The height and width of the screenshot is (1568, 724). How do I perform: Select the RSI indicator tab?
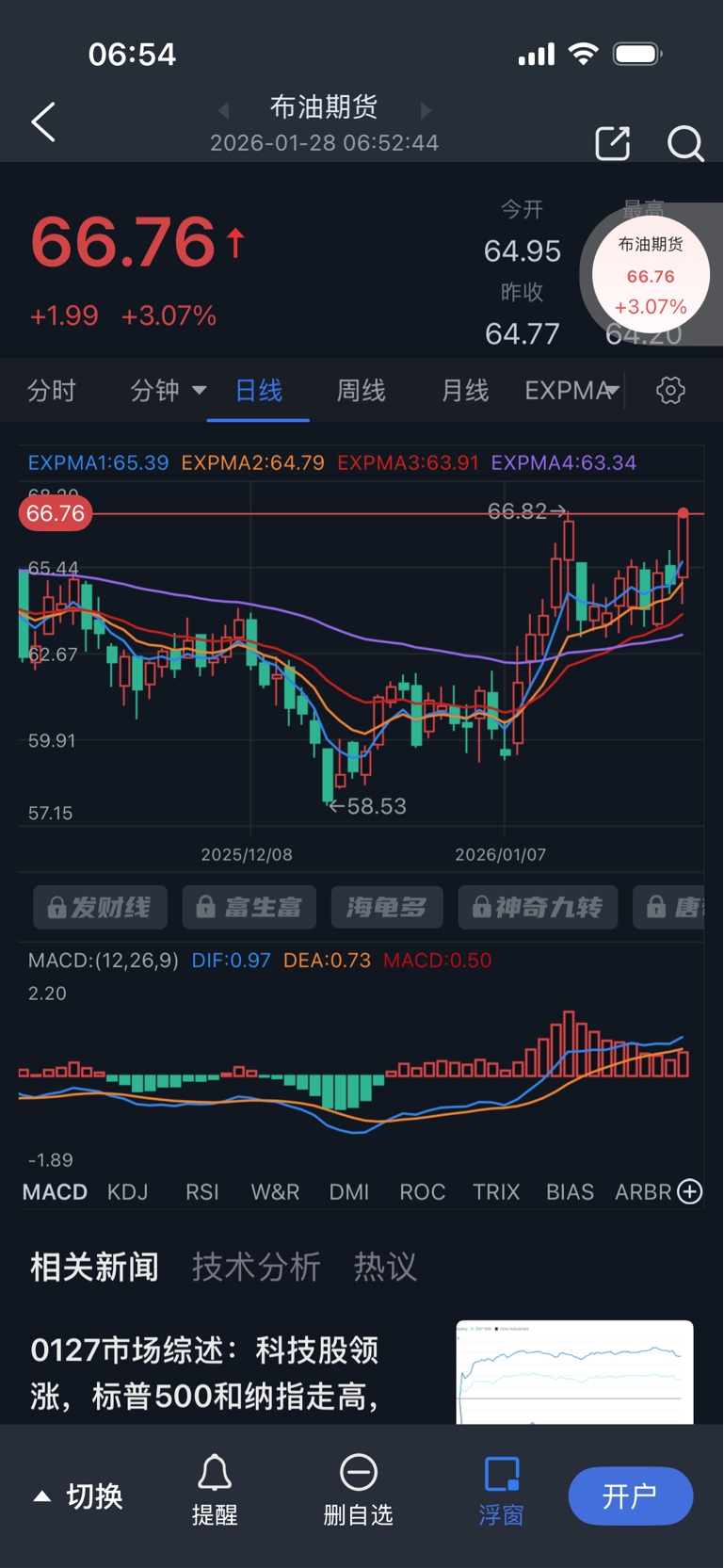202,1191
